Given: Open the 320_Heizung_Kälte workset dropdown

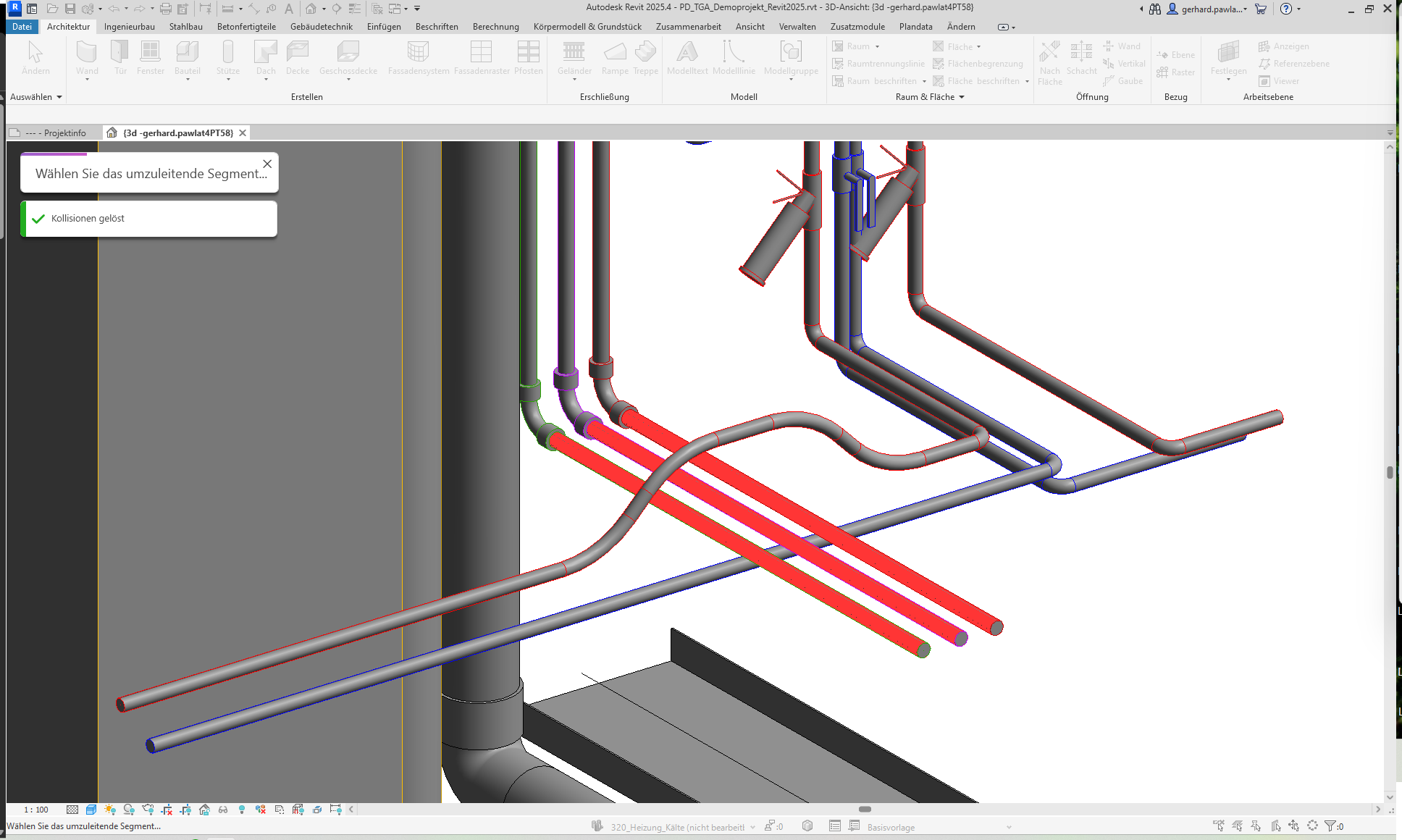Looking at the screenshot, I should point(752,827).
